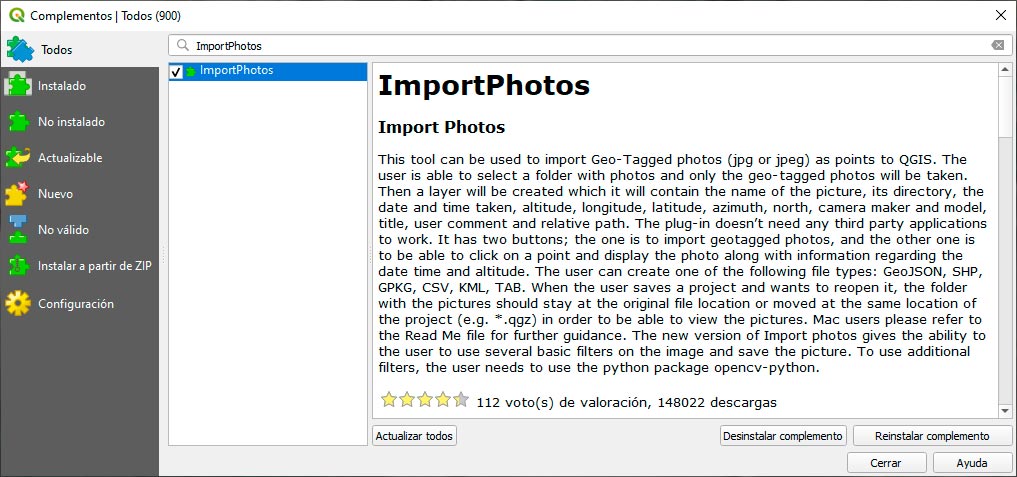
Task: Click the star rating row
Action: pyautogui.click(x=424, y=400)
